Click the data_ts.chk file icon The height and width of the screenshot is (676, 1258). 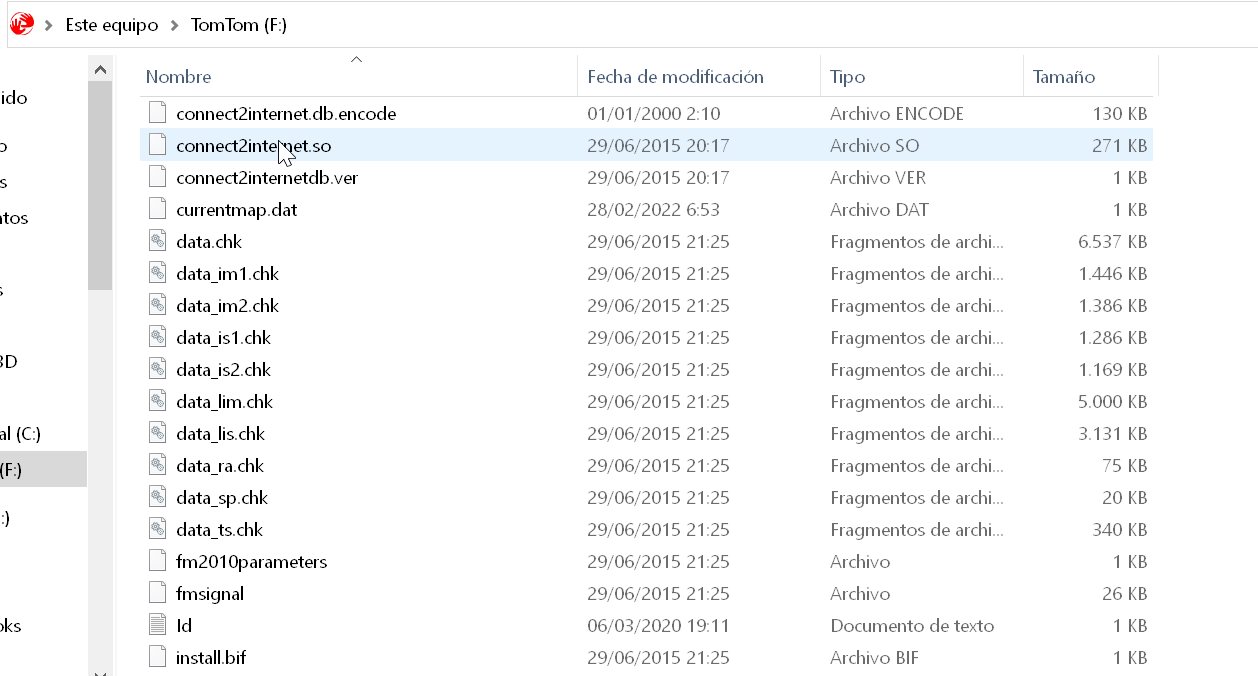155,529
